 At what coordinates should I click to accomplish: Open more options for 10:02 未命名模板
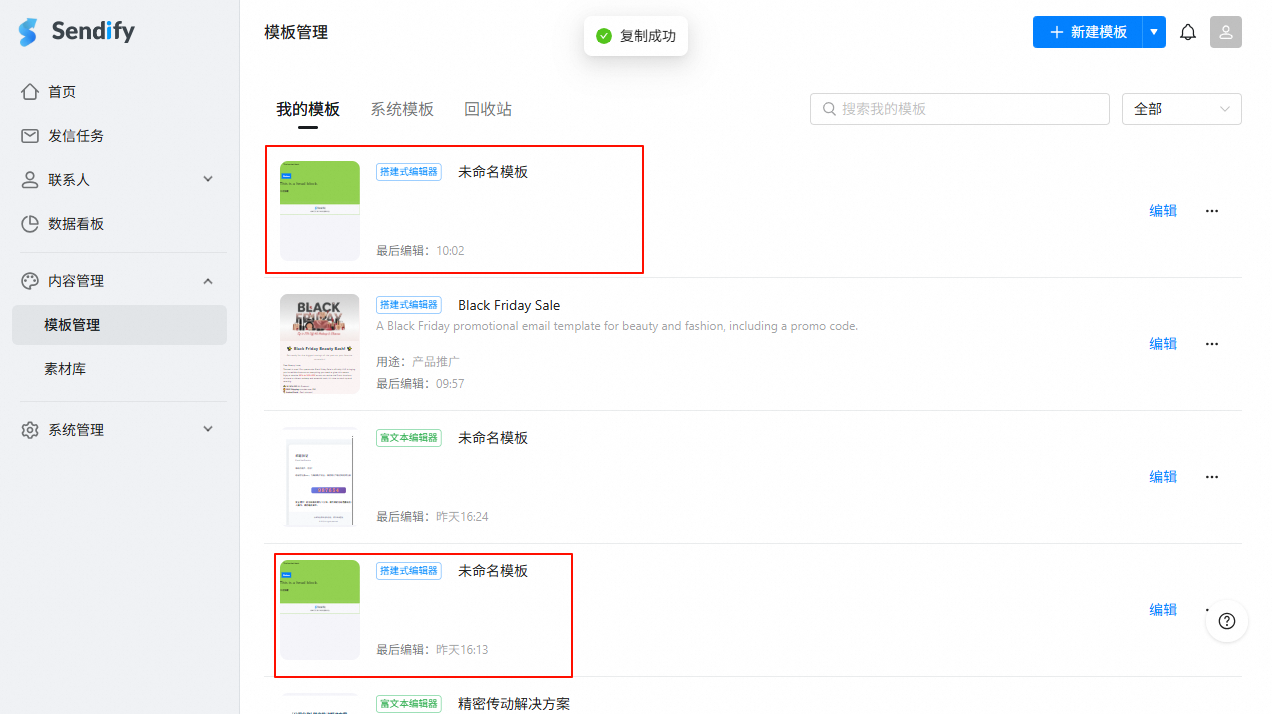click(x=1212, y=211)
